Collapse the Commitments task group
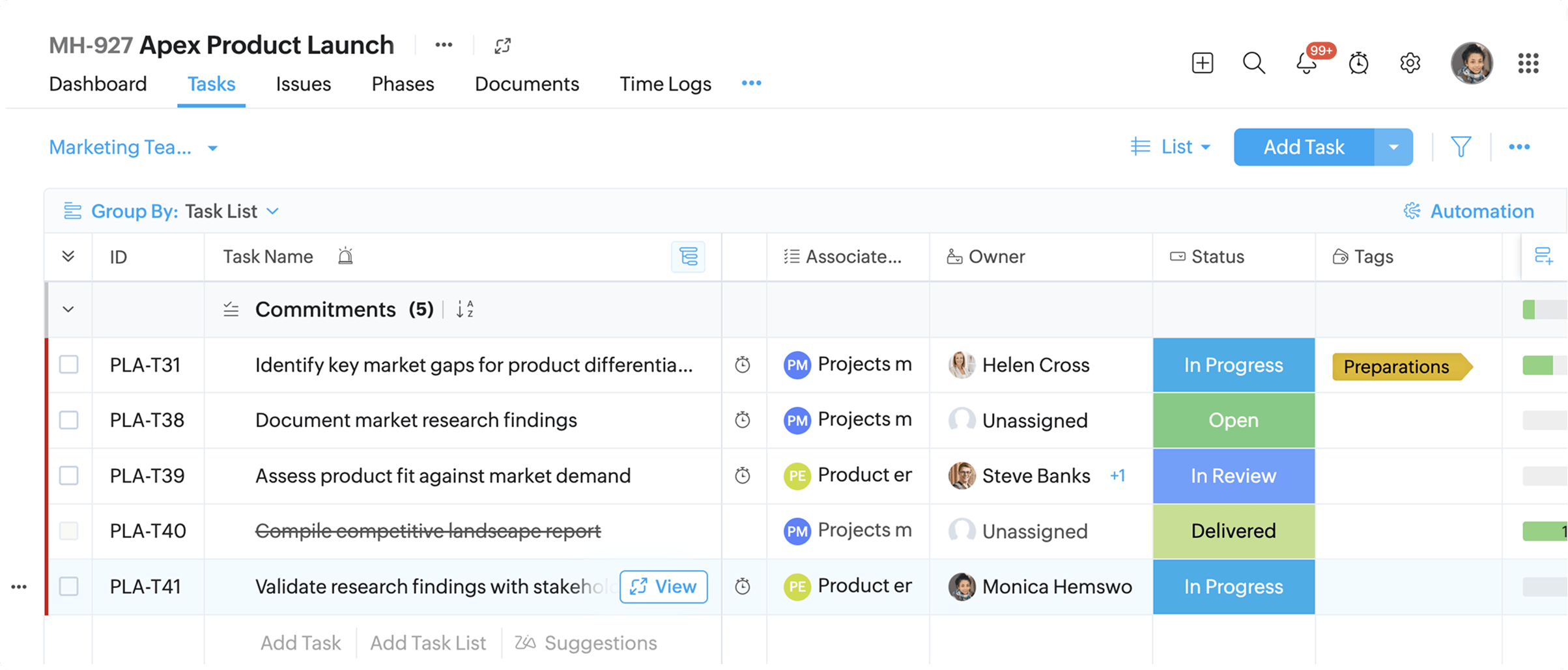1568x670 pixels. (x=68, y=309)
